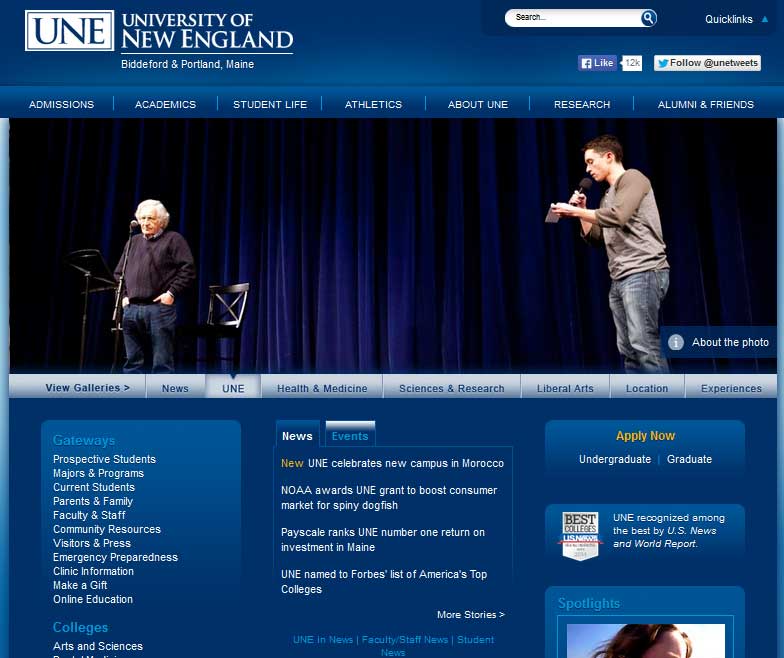Image resolution: width=784 pixels, height=658 pixels.
Task: Click the UNE logo box
Action: [70, 30]
